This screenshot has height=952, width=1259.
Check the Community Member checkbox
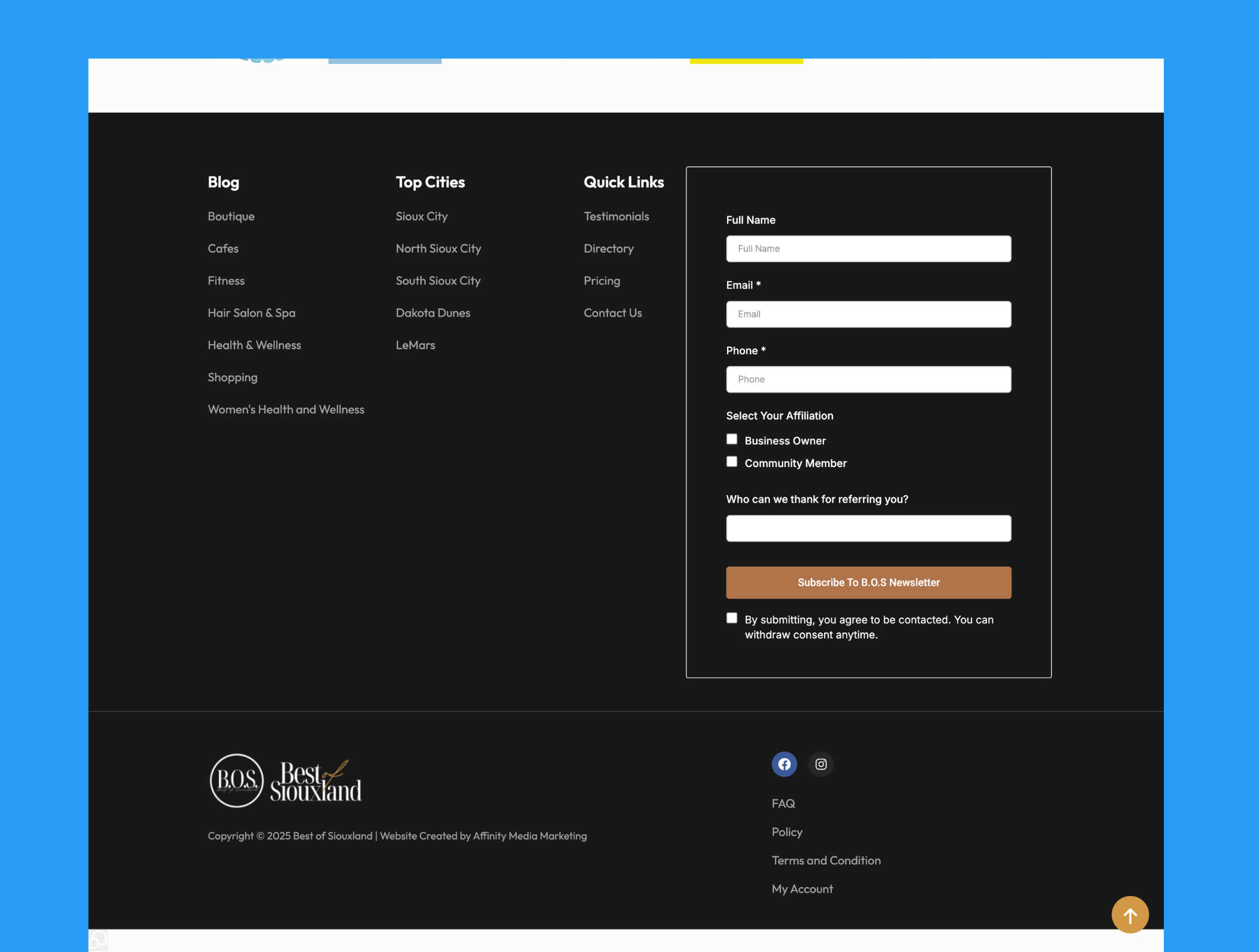[732, 462]
